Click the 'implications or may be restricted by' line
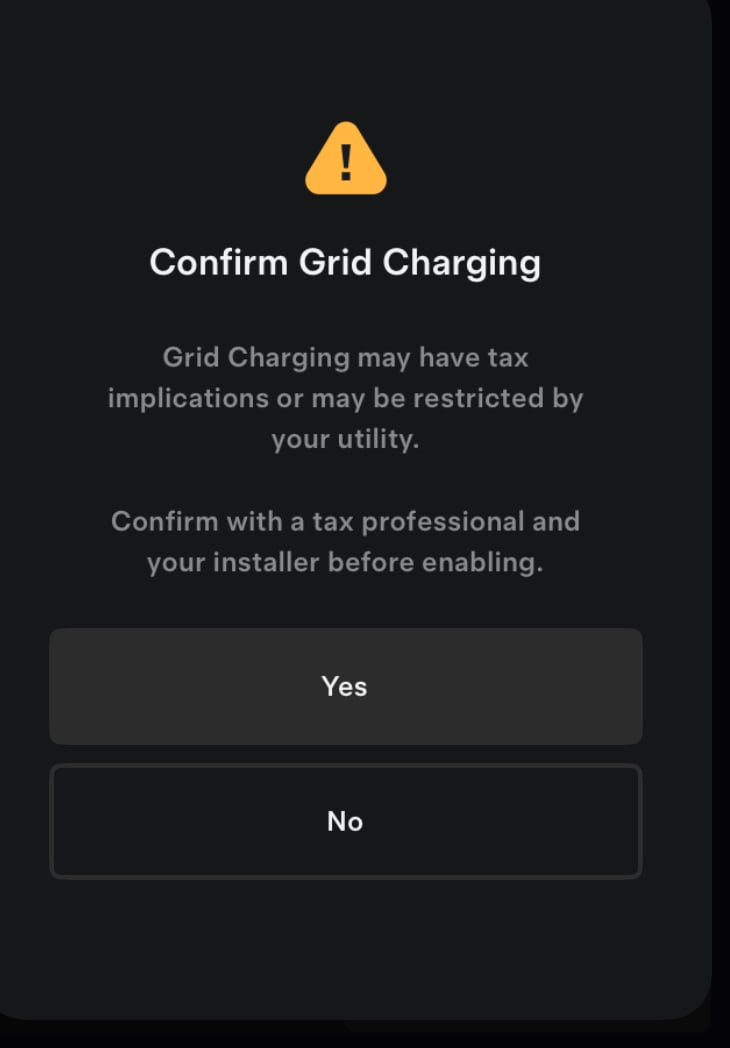The image size is (730, 1048). (345, 398)
